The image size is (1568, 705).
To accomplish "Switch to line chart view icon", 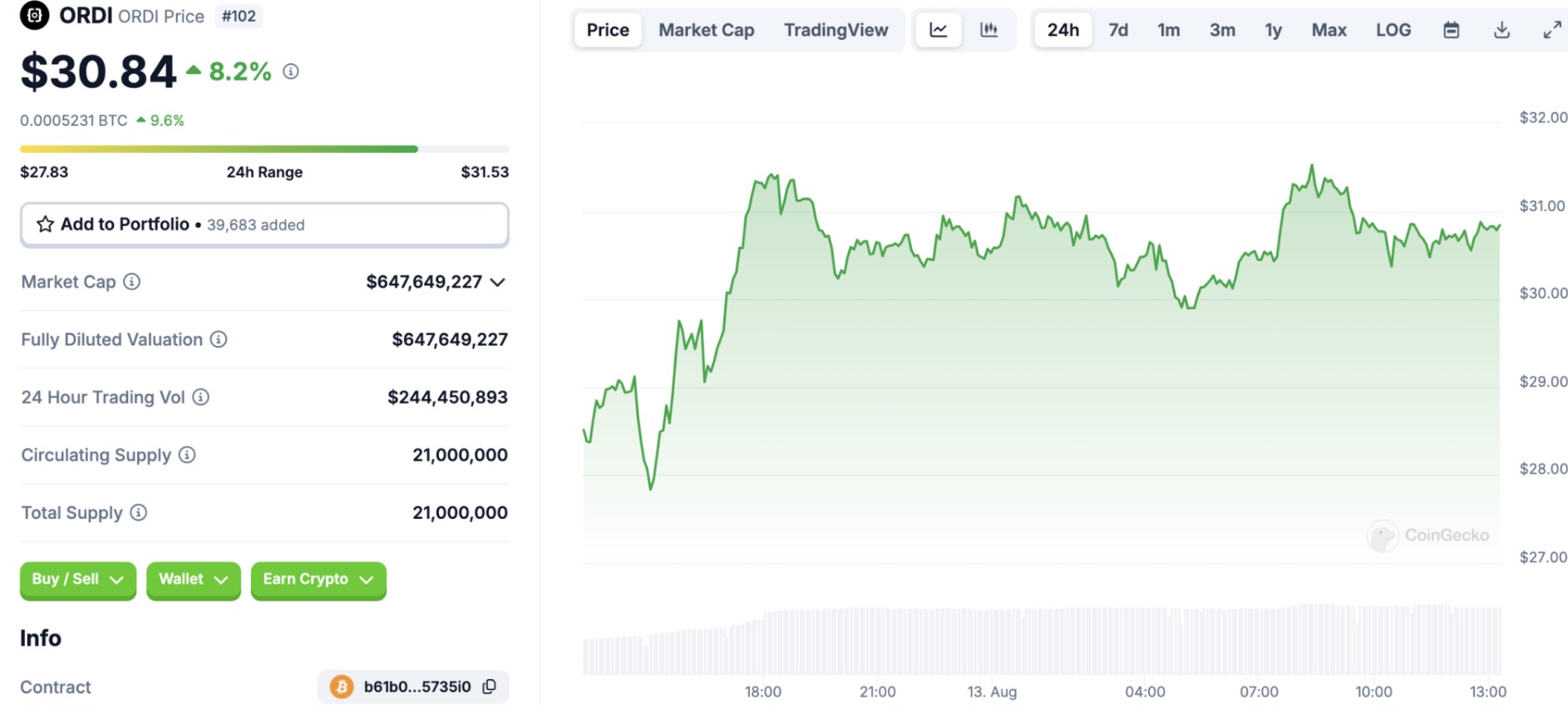I will pyautogui.click(x=939, y=30).
